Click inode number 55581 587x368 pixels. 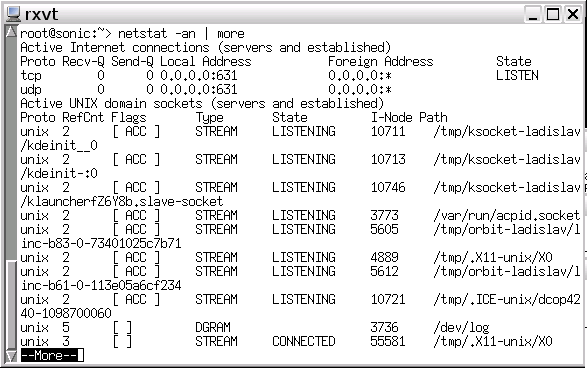[388, 341]
